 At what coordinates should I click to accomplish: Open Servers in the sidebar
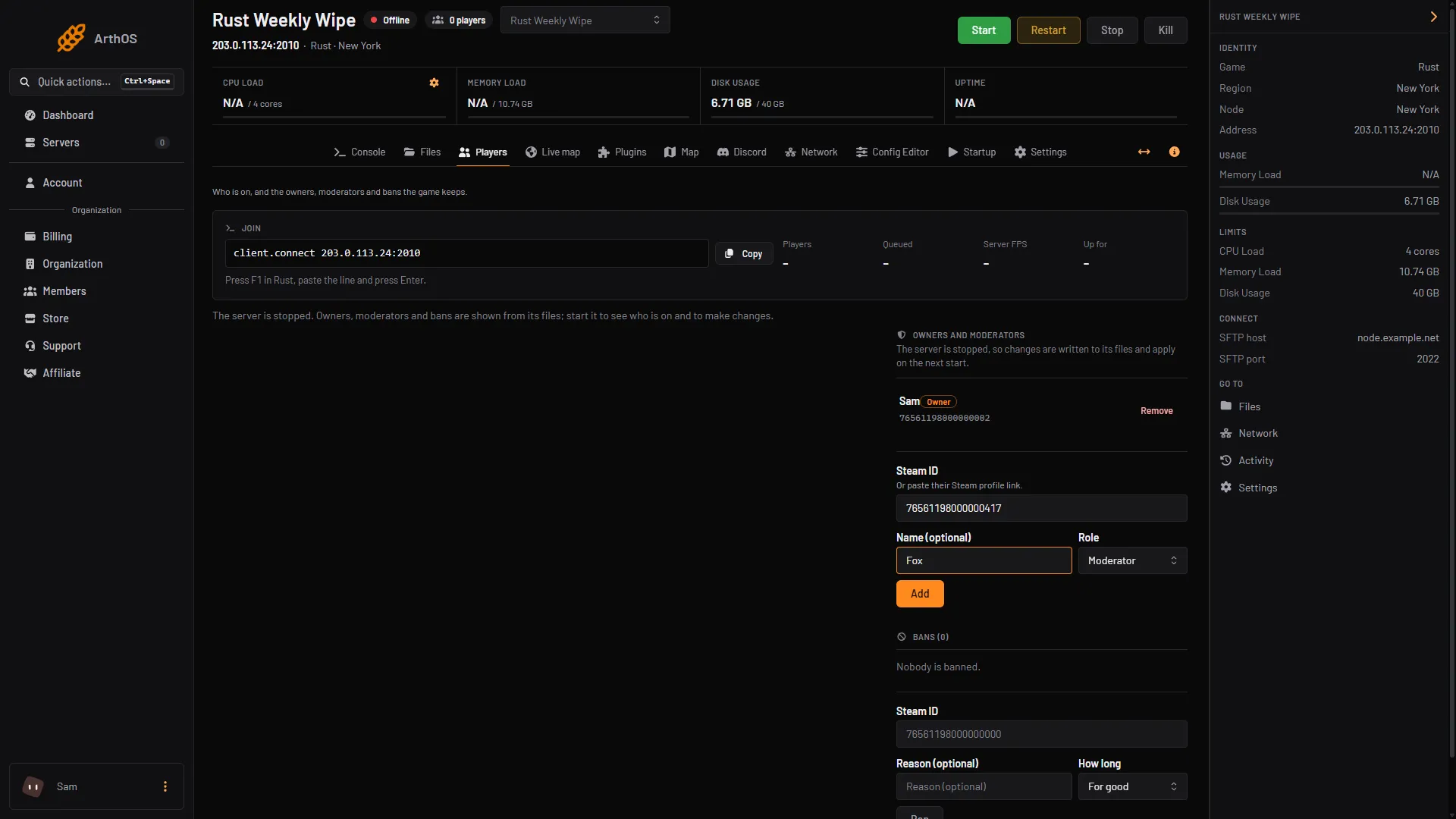96,143
